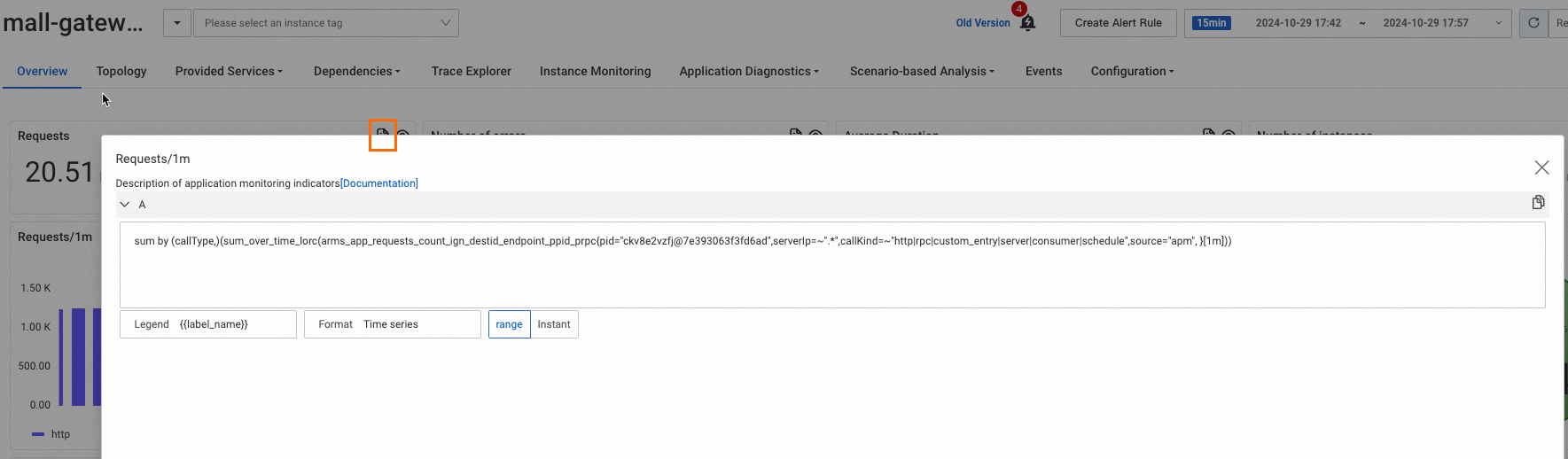Open the Trace Explorer tab
Viewport: 1568px width, 459px height.
pyautogui.click(x=471, y=71)
